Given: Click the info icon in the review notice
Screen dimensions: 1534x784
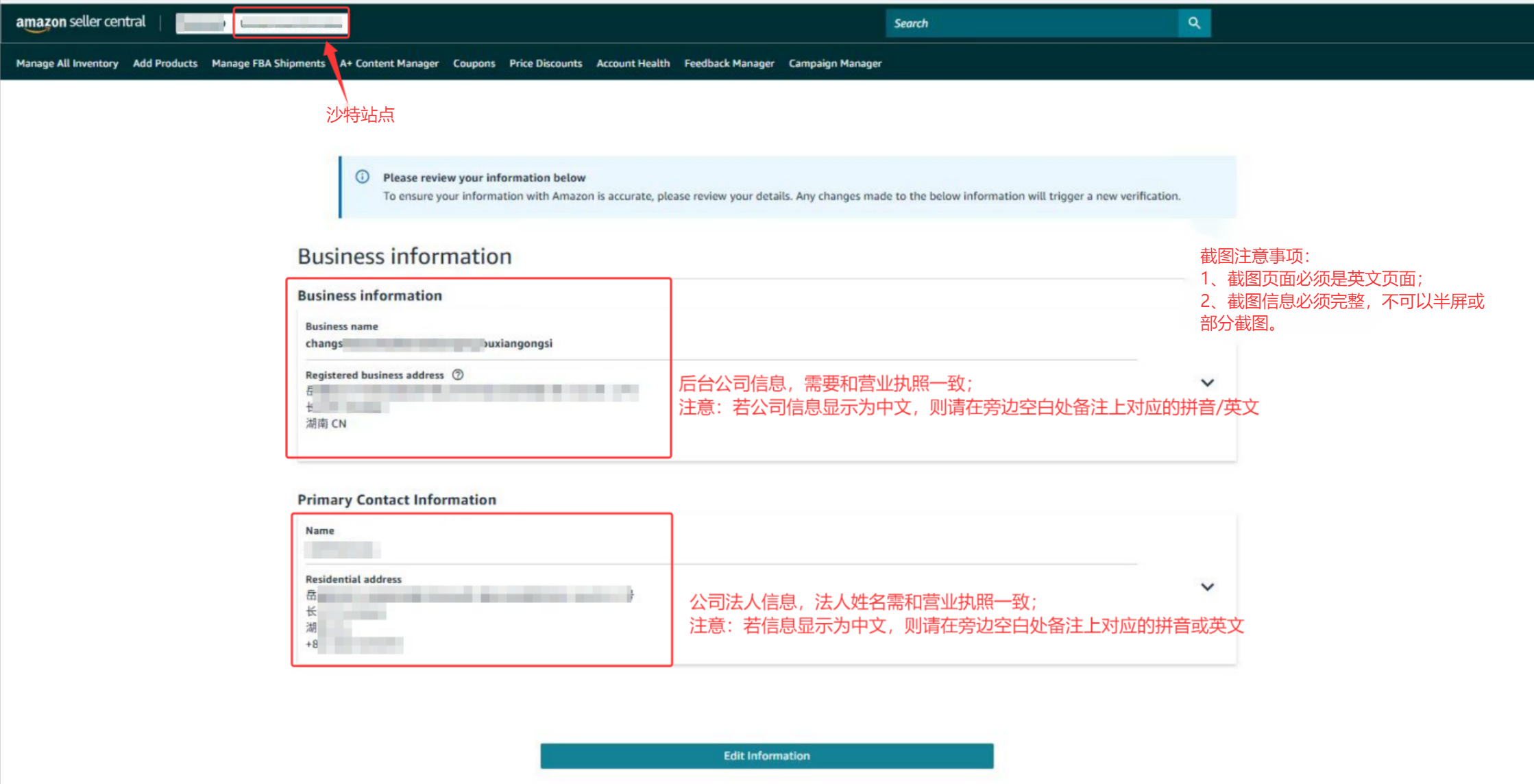Looking at the screenshot, I should click(362, 177).
